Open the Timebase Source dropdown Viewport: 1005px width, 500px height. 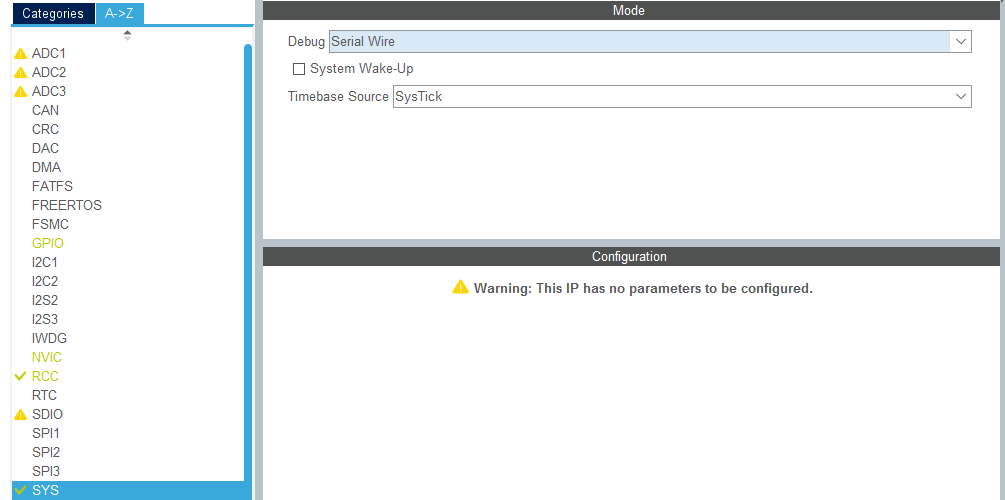tap(682, 97)
